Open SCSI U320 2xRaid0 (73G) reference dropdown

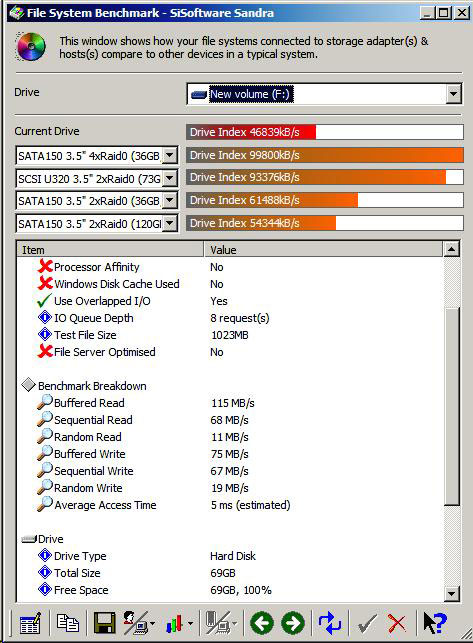(170, 178)
